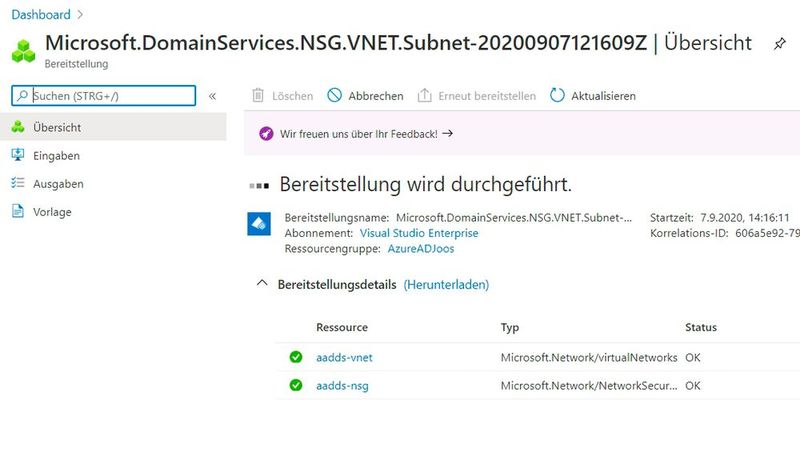Open the AzureADJoos resource group link

pos(421,248)
